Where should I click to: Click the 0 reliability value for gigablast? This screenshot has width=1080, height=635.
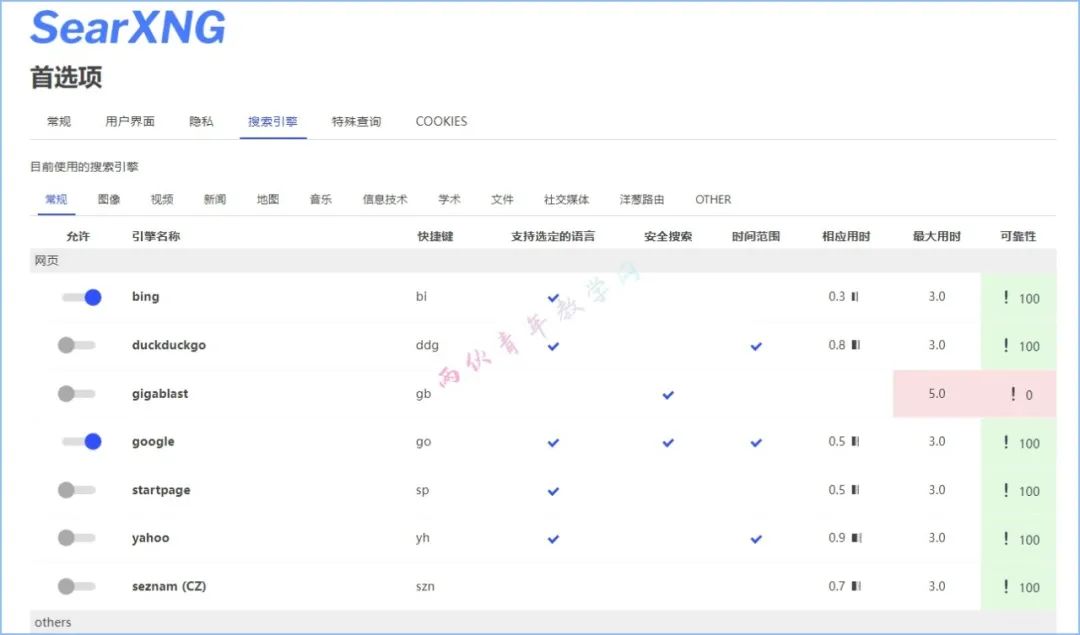coord(1031,394)
